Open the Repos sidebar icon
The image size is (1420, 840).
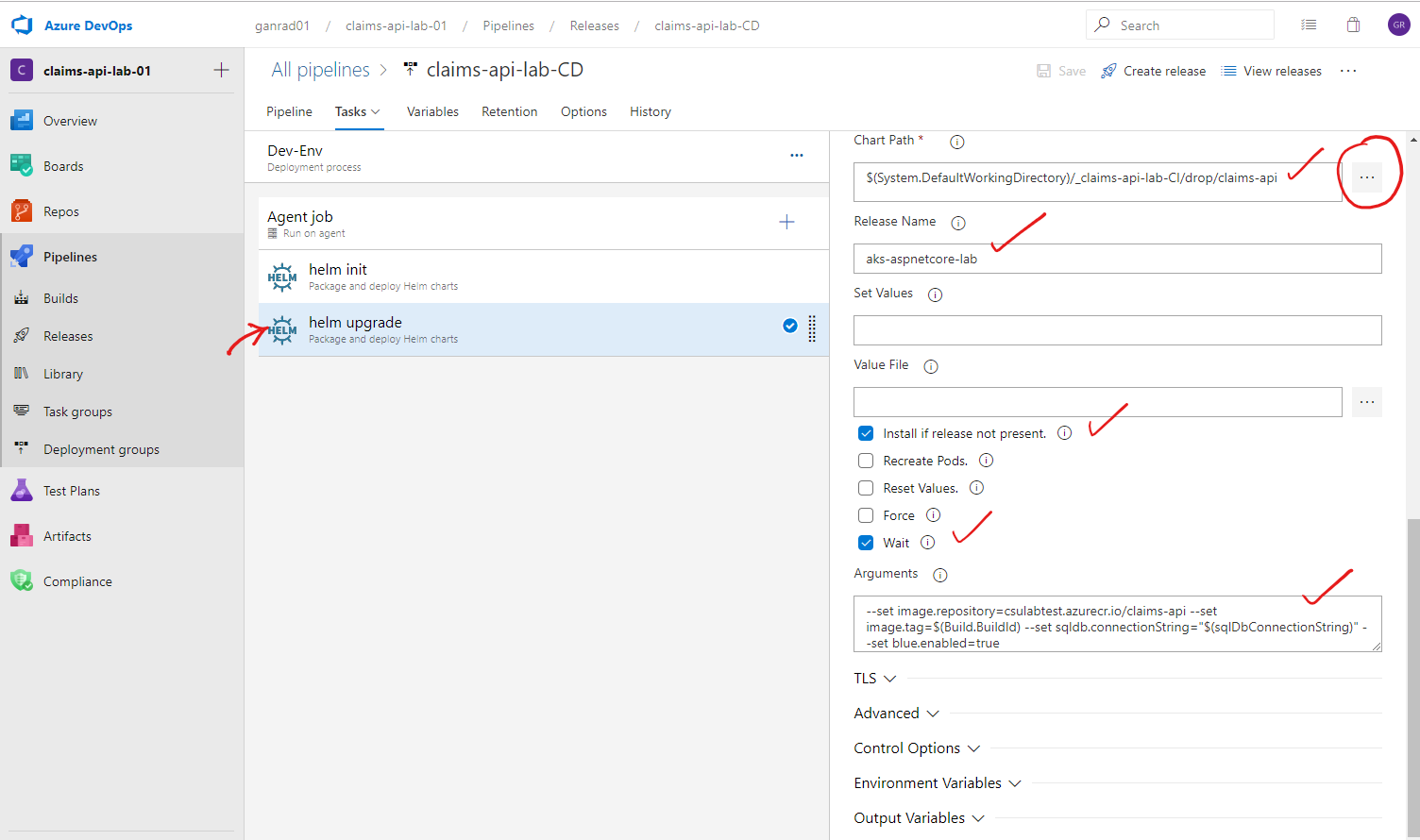click(x=22, y=211)
